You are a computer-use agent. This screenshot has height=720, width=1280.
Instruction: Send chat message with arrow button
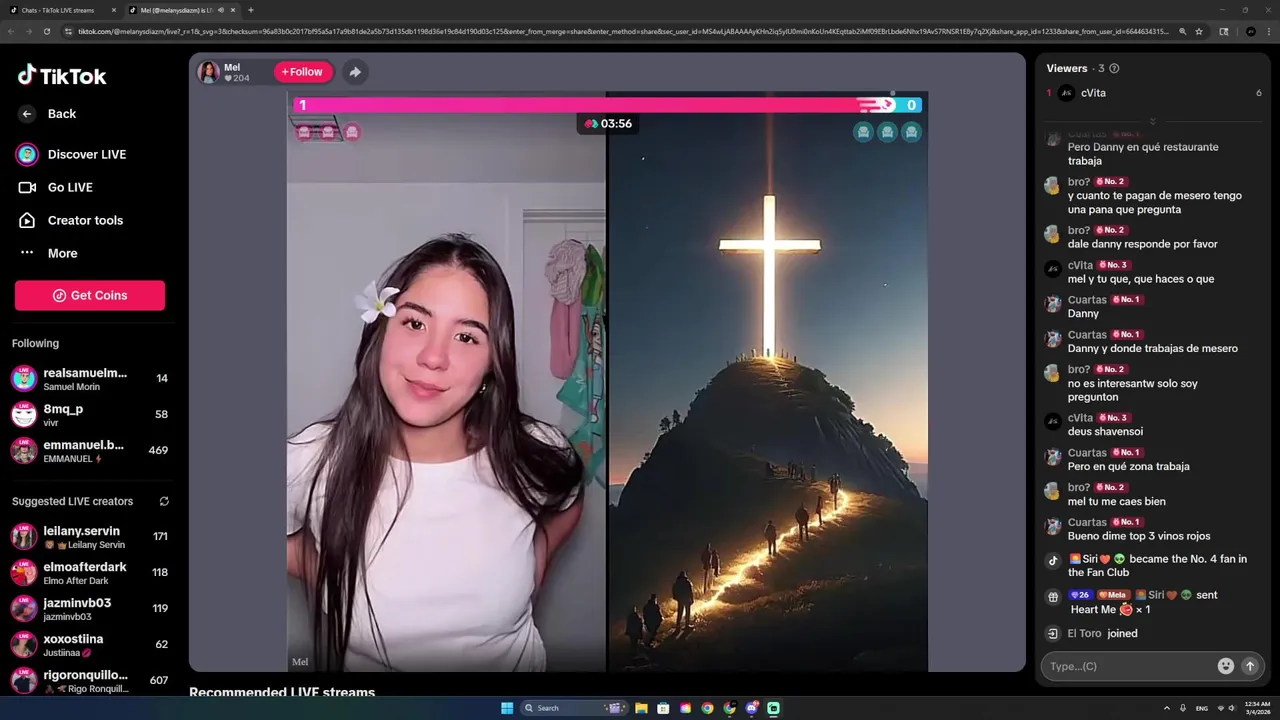(1249, 666)
